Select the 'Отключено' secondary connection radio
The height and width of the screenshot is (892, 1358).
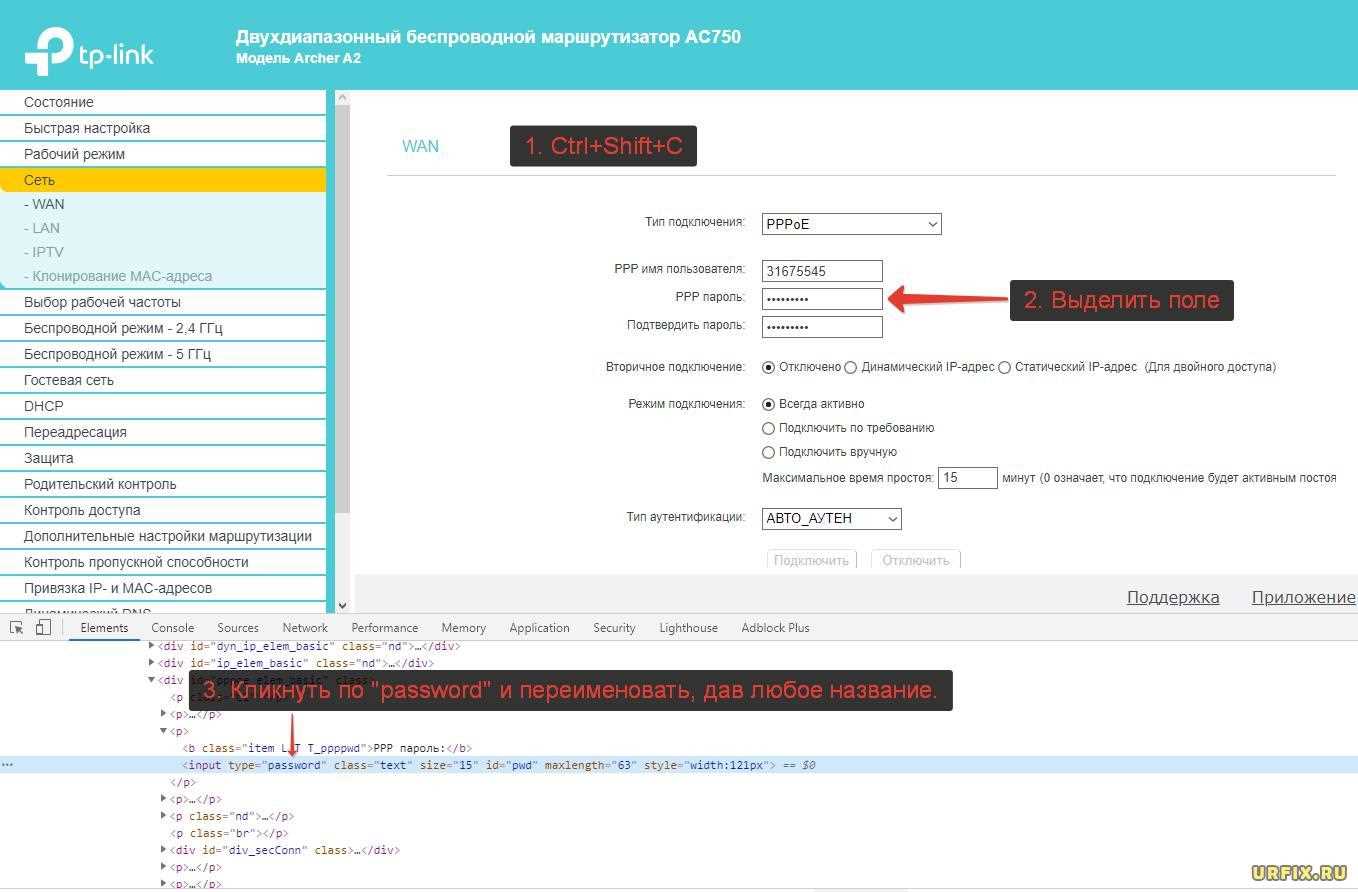(x=769, y=367)
